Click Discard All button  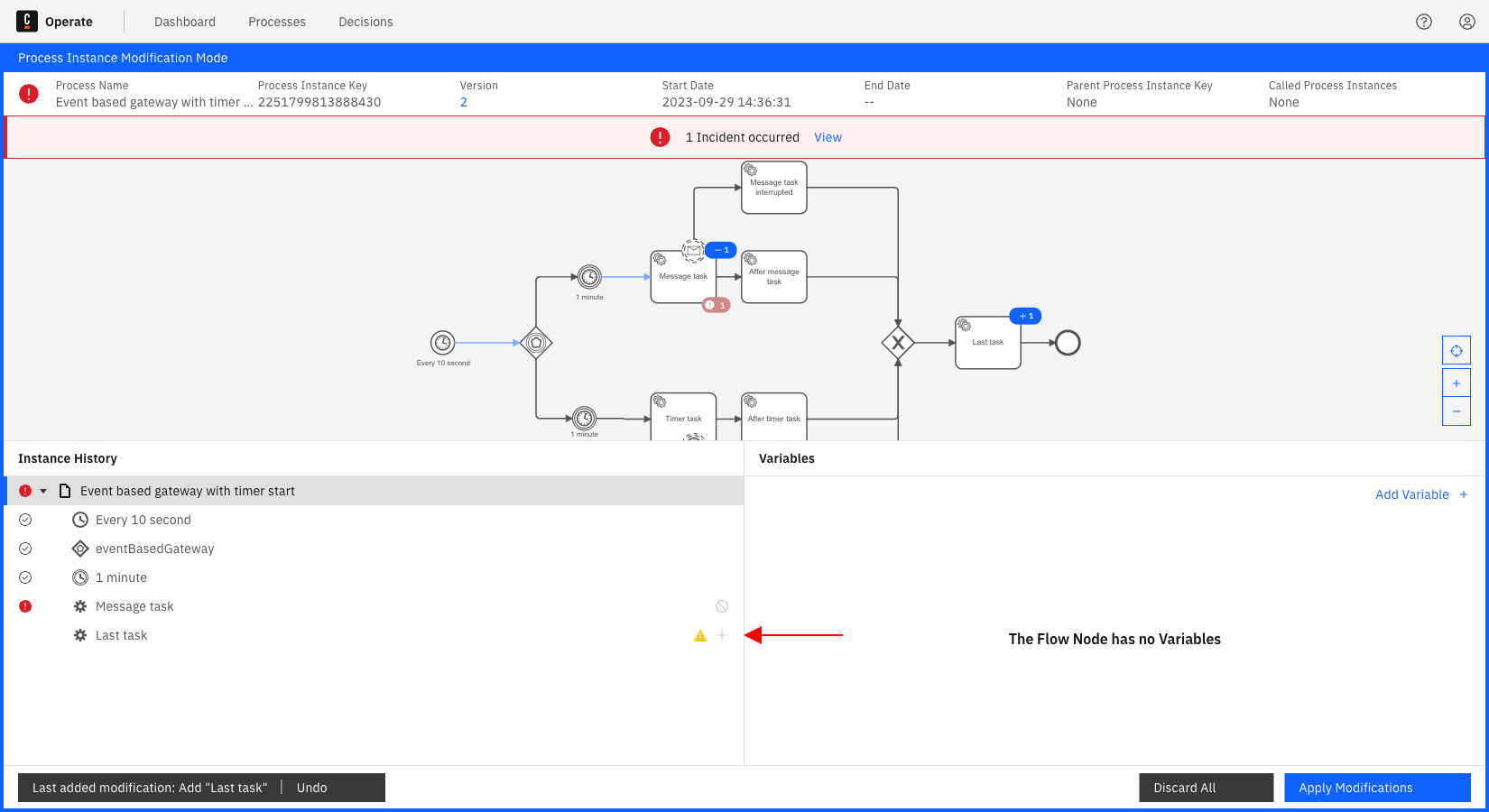[1206, 788]
